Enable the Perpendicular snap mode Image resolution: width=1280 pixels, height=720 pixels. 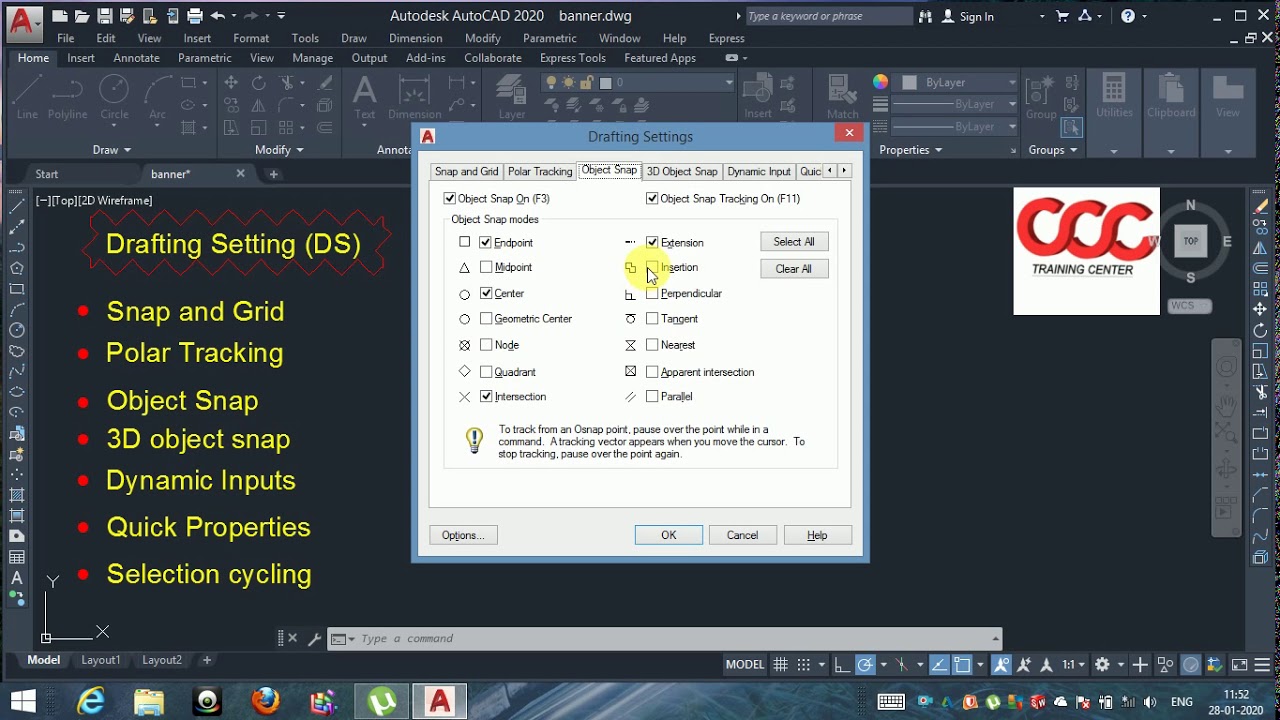[652, 293]
